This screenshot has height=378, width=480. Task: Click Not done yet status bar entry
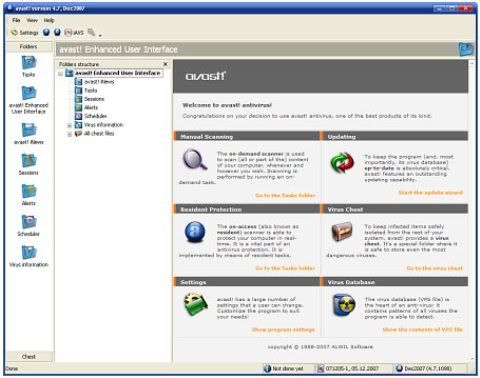(284, 368)
